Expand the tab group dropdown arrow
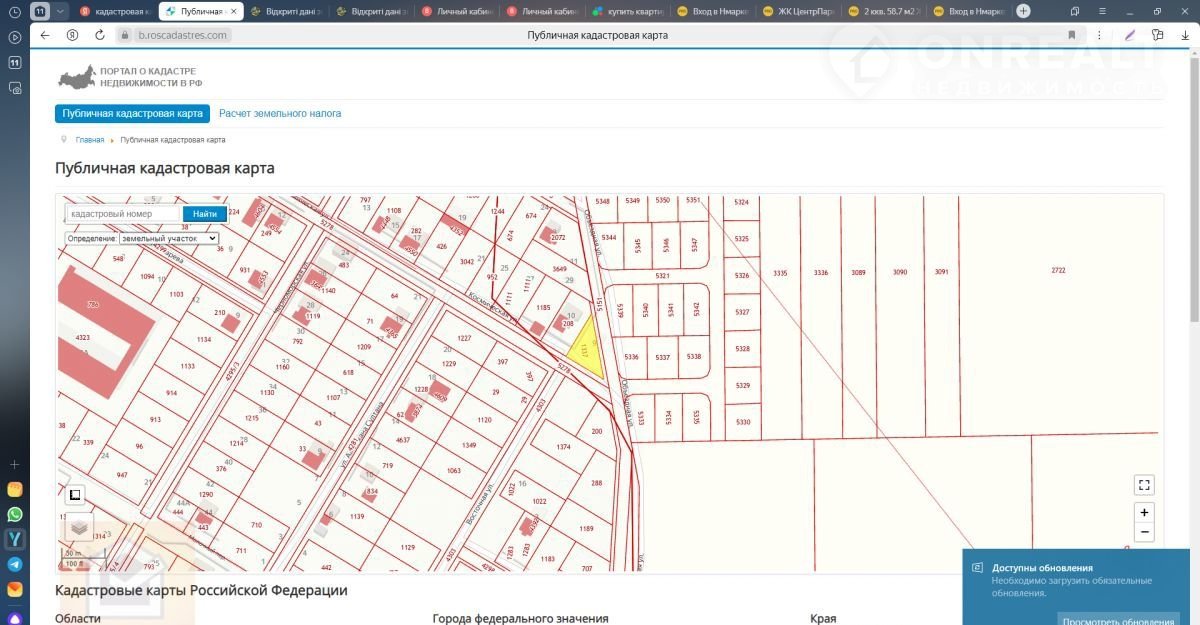 coord(61,11)
